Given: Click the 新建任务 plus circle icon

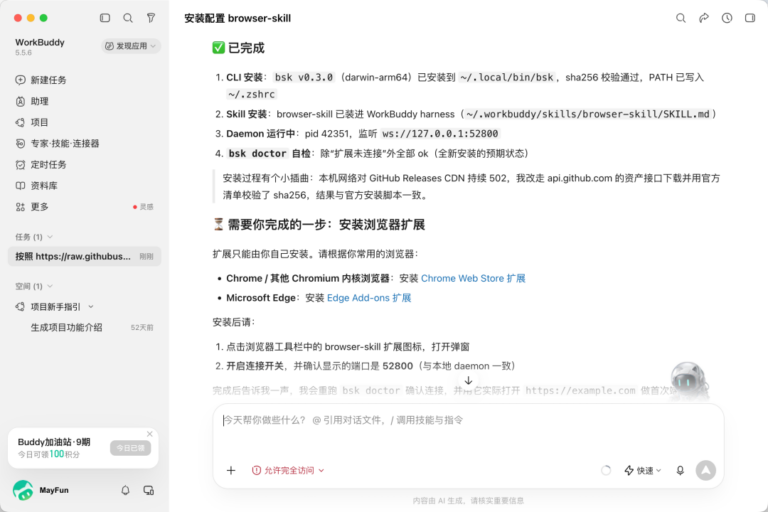Looking at the screenshot, I should pyautogui.click(x=20, y=80).
